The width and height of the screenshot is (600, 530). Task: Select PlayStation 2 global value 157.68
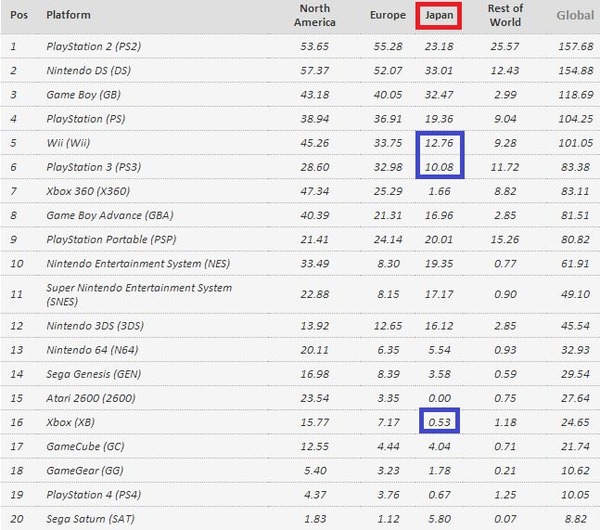click(x=576, y=46)
